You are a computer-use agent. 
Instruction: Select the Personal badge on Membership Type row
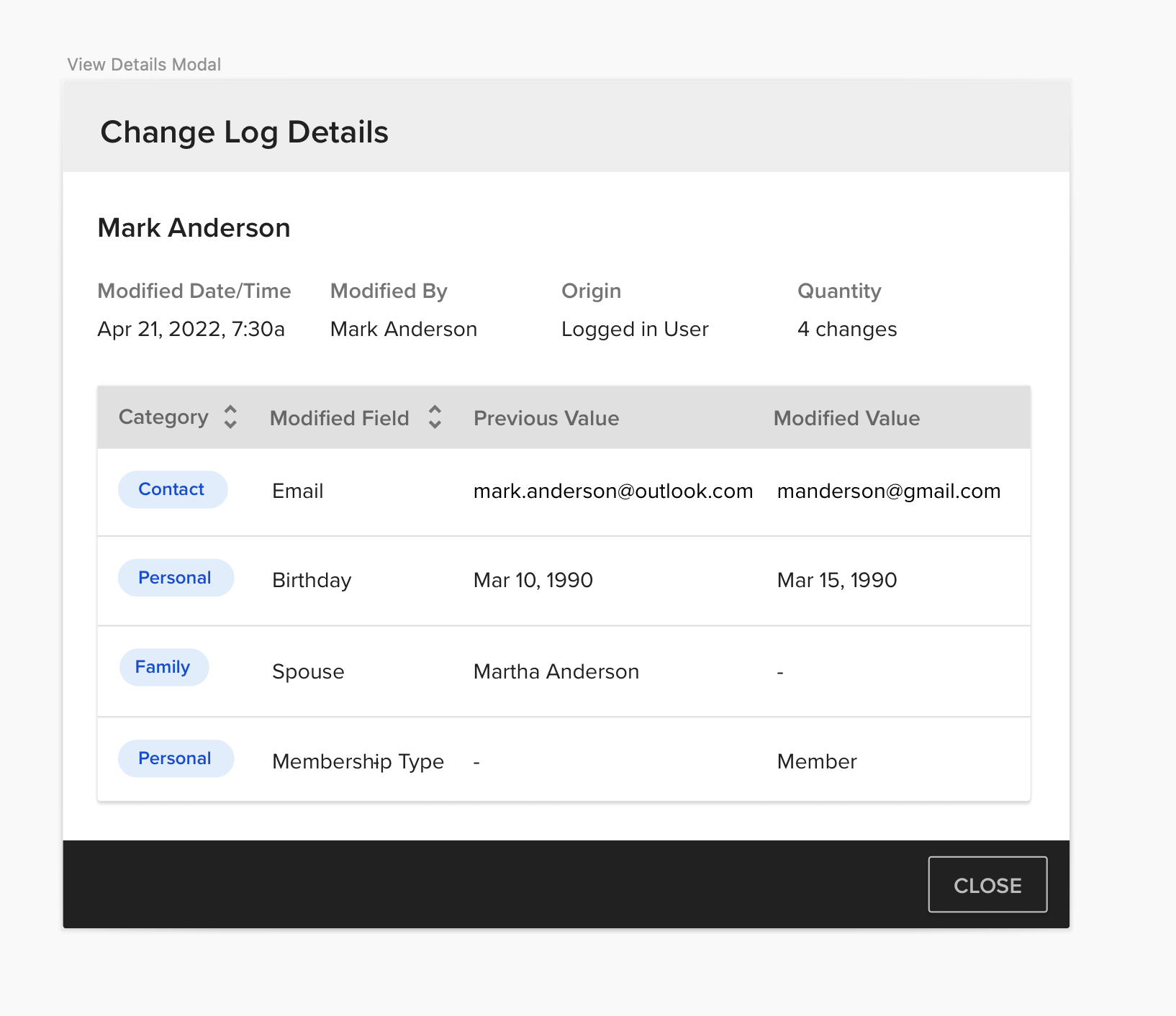(x=176, y=758)
